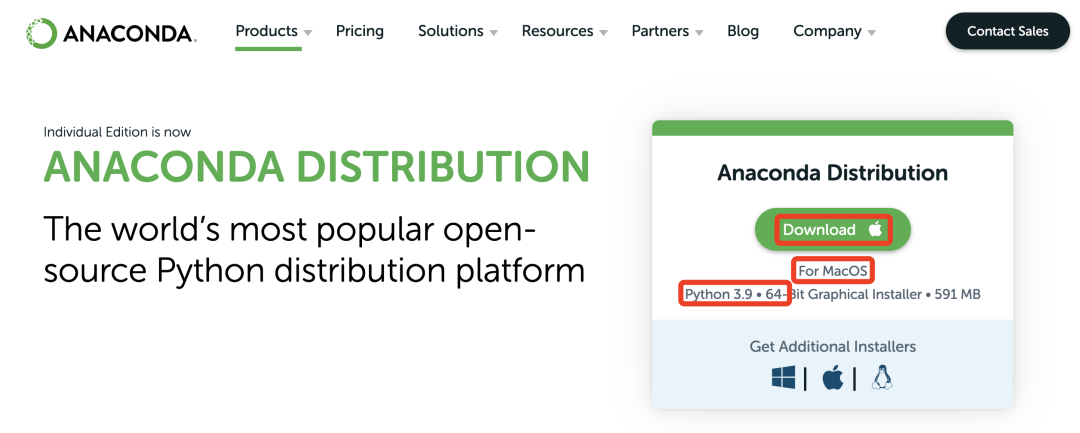
Task: Select the Windows installer icon
Action: (x=783, y=377)
